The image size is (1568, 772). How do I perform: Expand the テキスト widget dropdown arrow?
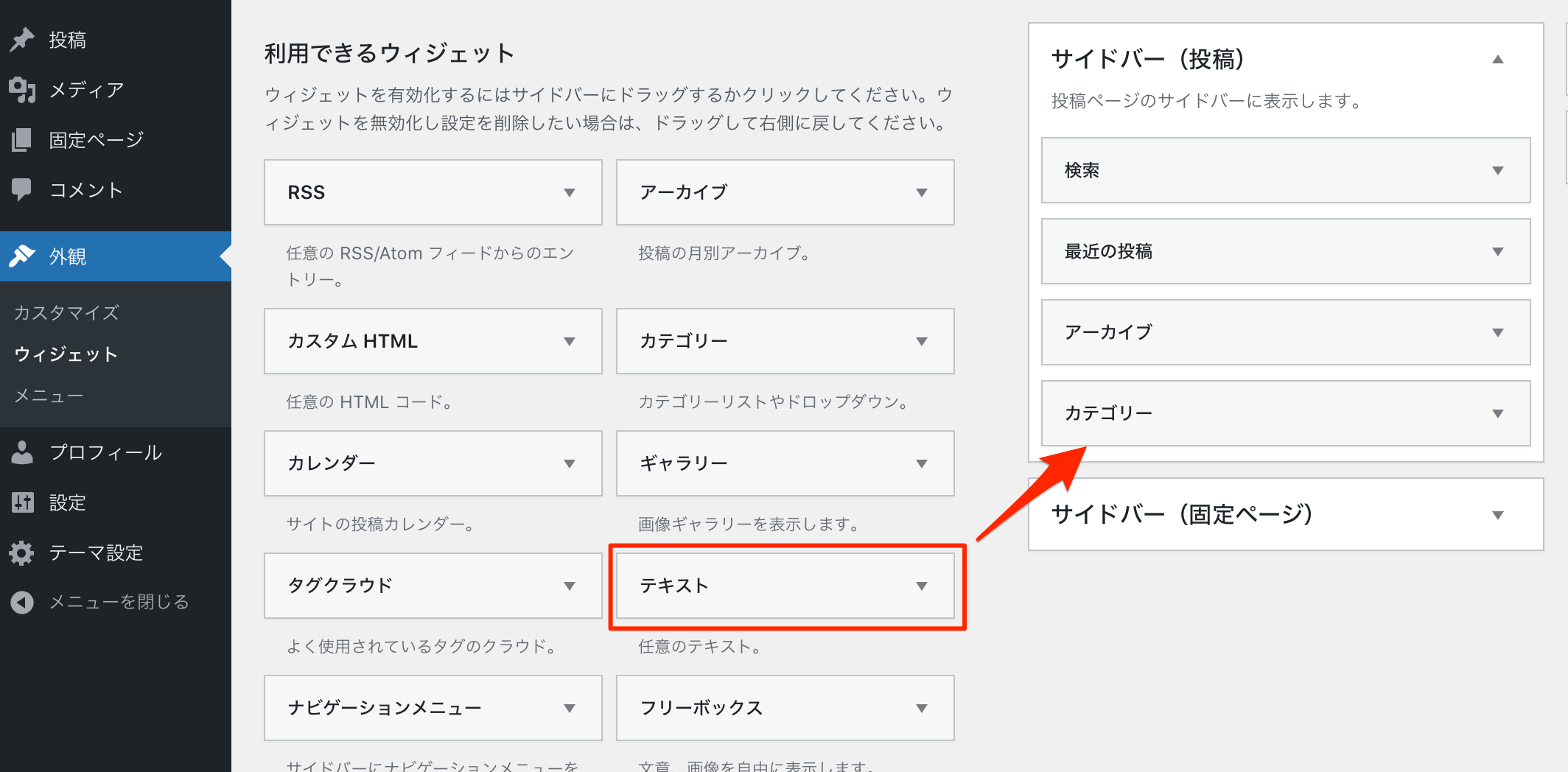click(x=921, y=586)
